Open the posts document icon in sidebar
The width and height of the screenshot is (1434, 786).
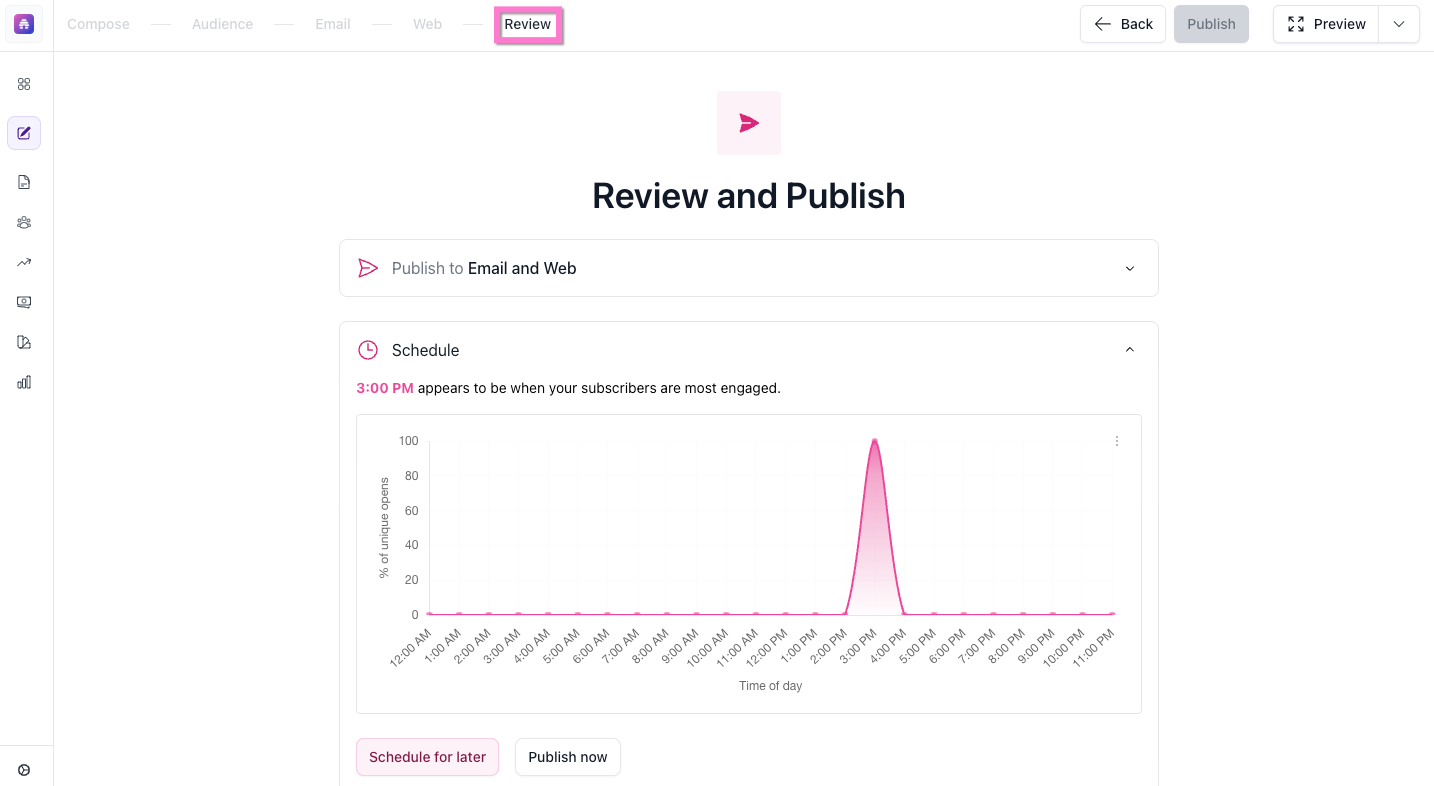click(24, 182)
